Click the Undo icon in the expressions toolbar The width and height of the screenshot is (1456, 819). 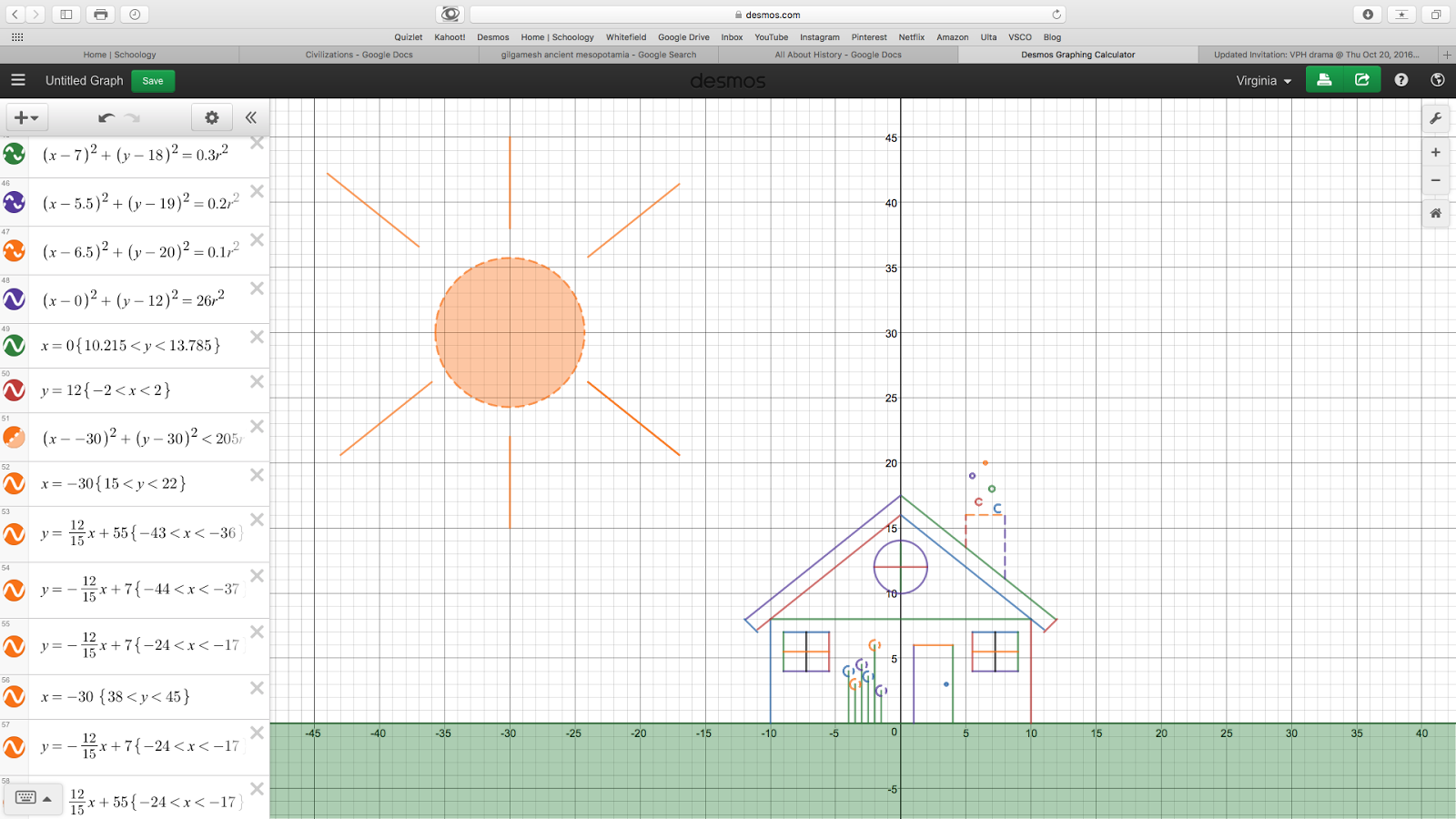coord(104,117)
